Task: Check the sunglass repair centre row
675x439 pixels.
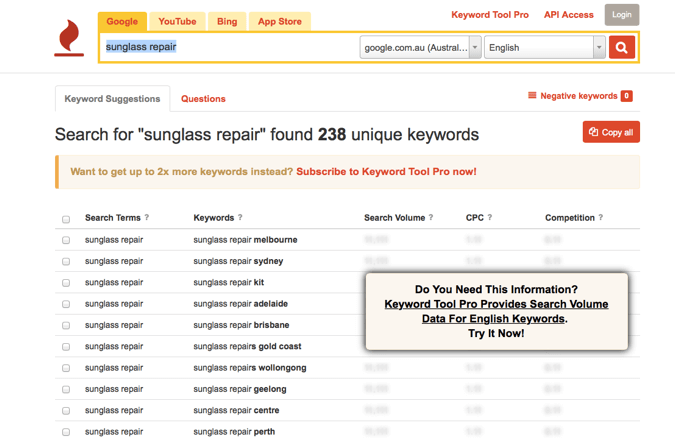Action: (66, 411)
